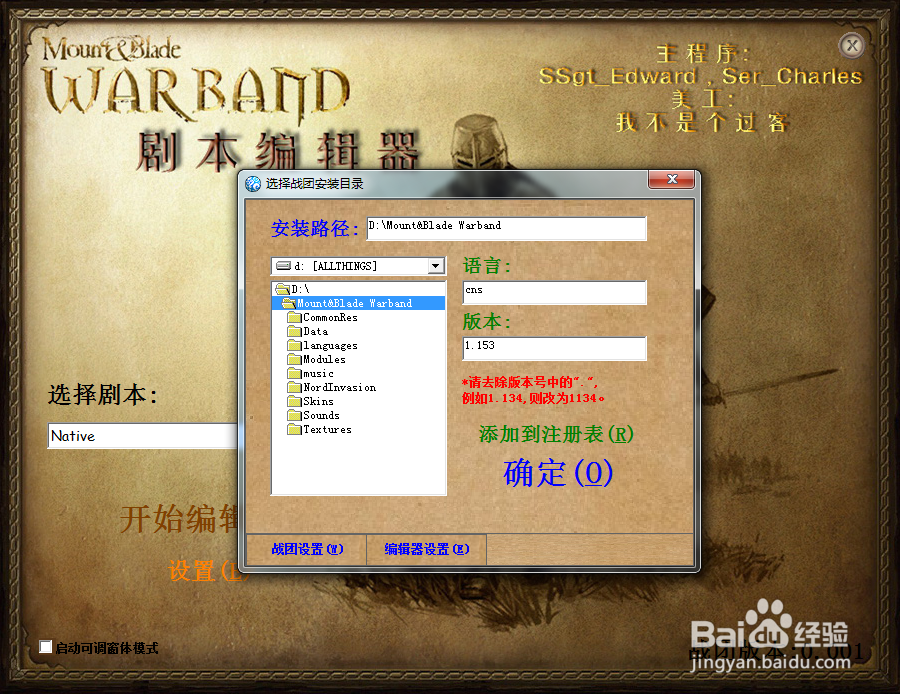Select the "Skins" folder name
900x694 pixels.
318,401
